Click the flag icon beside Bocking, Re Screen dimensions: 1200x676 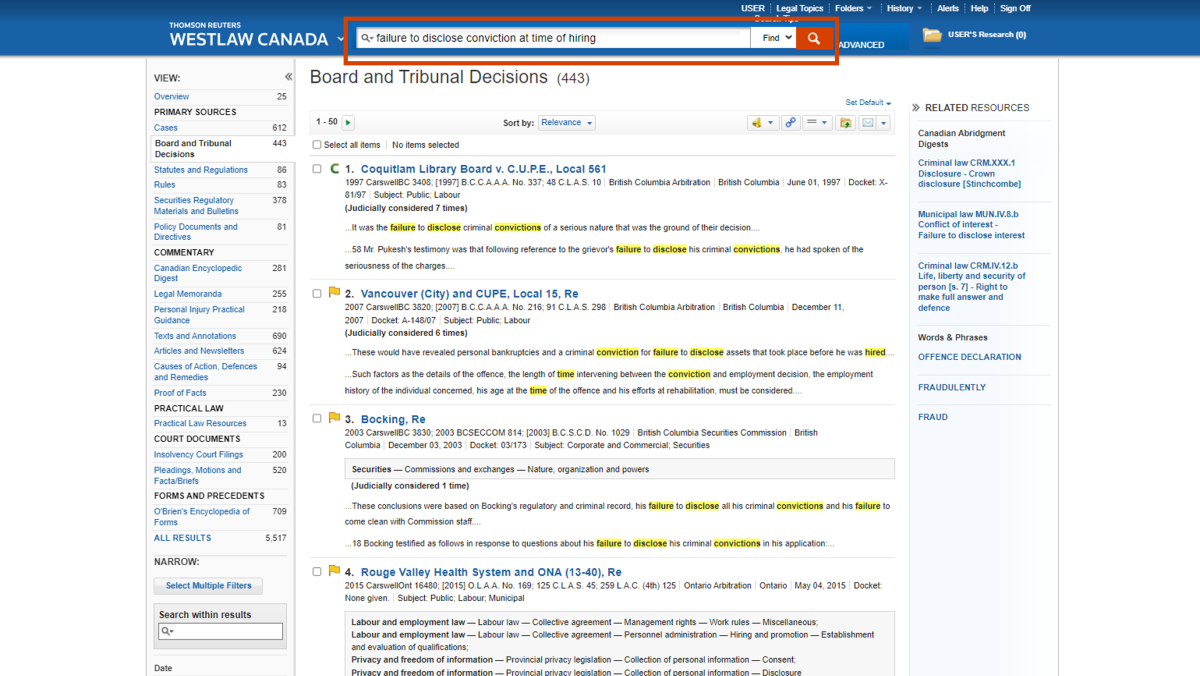pos(333,418)
